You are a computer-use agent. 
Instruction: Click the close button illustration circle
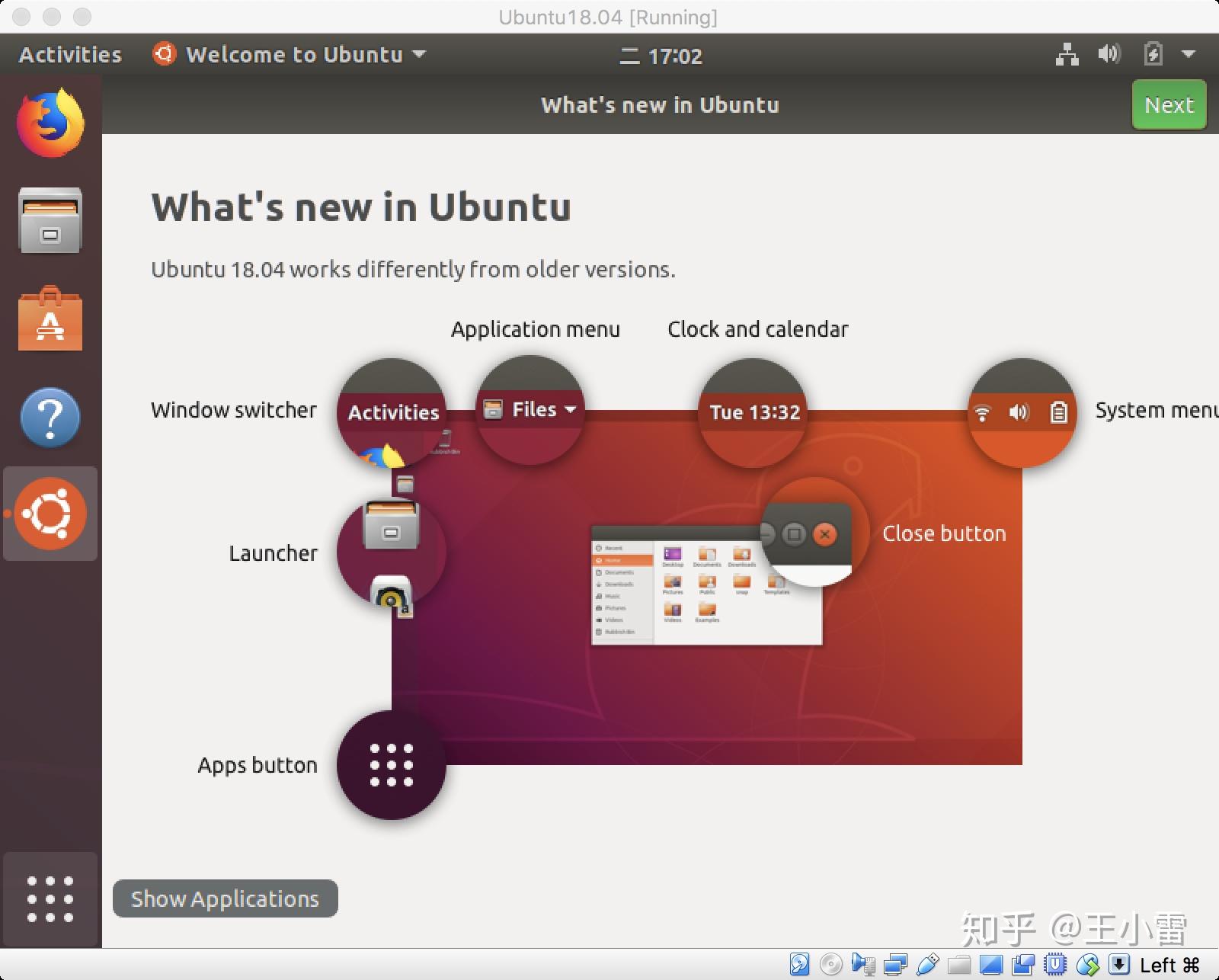pos(815,532)
